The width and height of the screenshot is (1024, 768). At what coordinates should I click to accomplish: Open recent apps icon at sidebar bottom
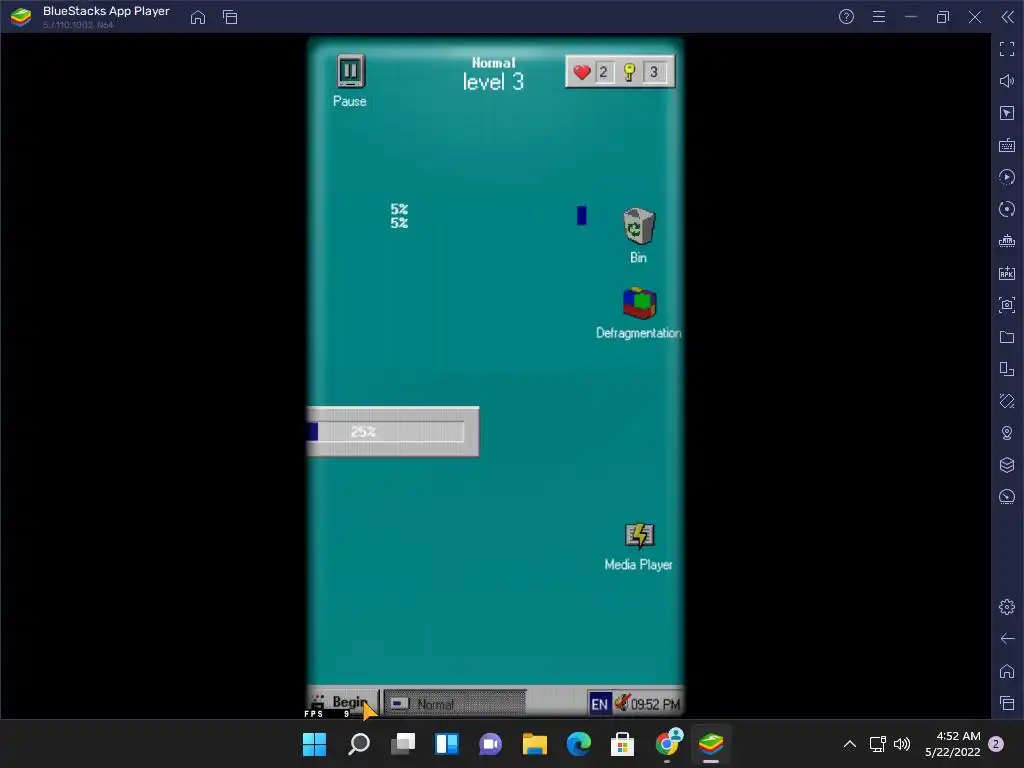click(x=1007, y=703)
